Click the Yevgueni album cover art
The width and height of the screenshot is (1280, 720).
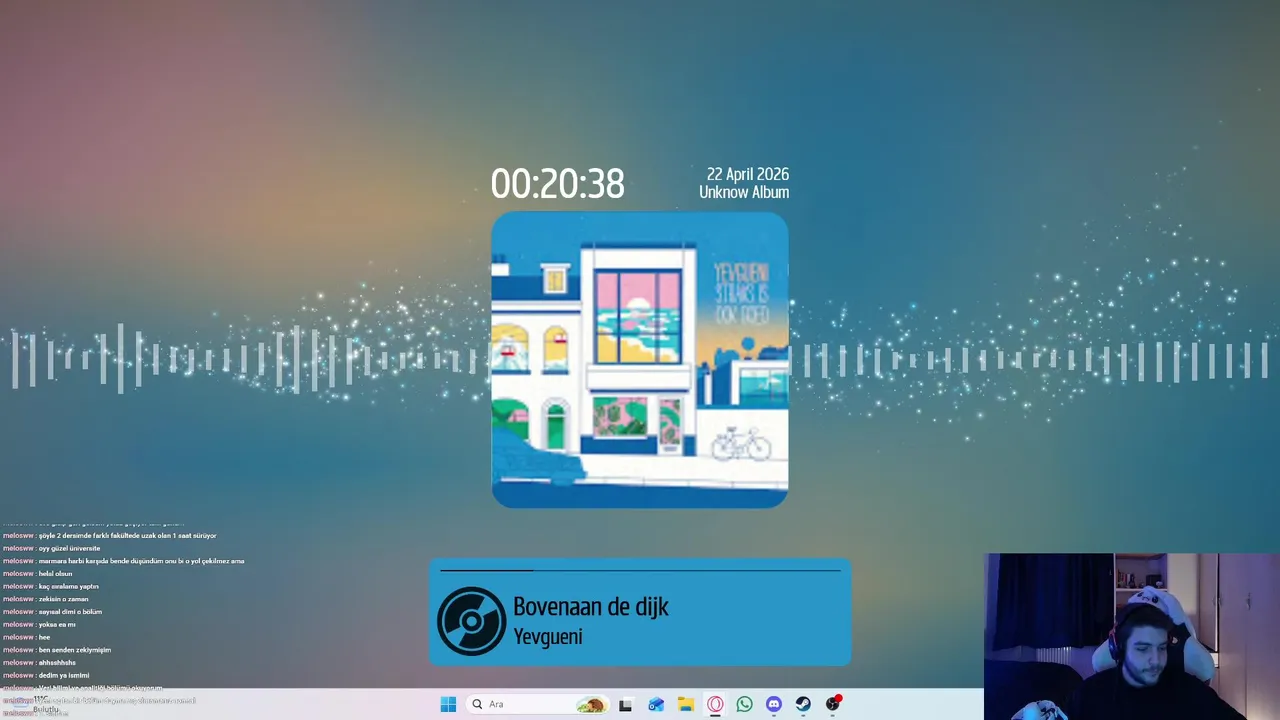pyautogui.click(x=640, y=360)
